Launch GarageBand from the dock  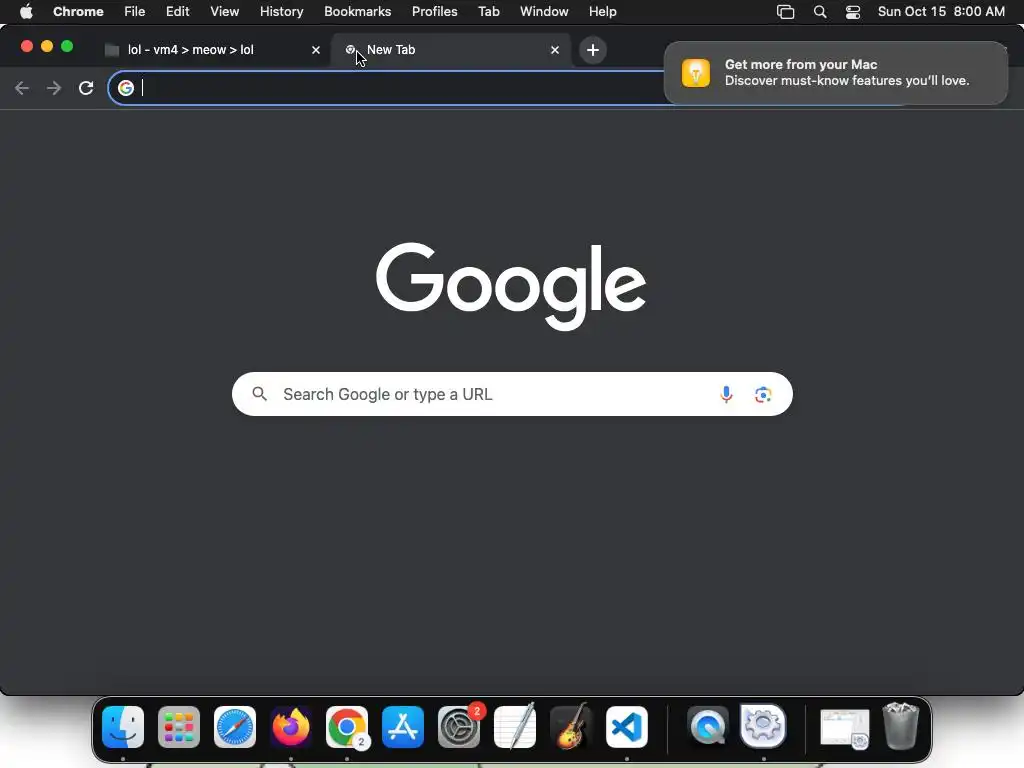click(571, 727)
